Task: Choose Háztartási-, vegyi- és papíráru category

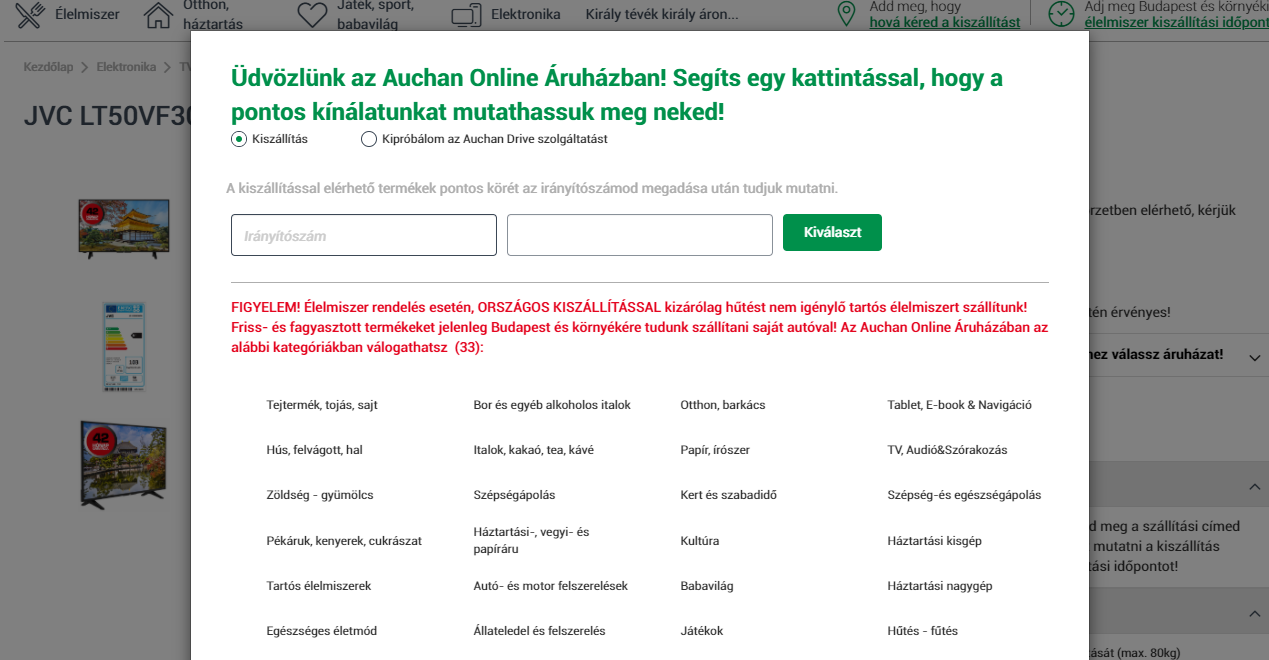Action: click(x=531, y=541)
